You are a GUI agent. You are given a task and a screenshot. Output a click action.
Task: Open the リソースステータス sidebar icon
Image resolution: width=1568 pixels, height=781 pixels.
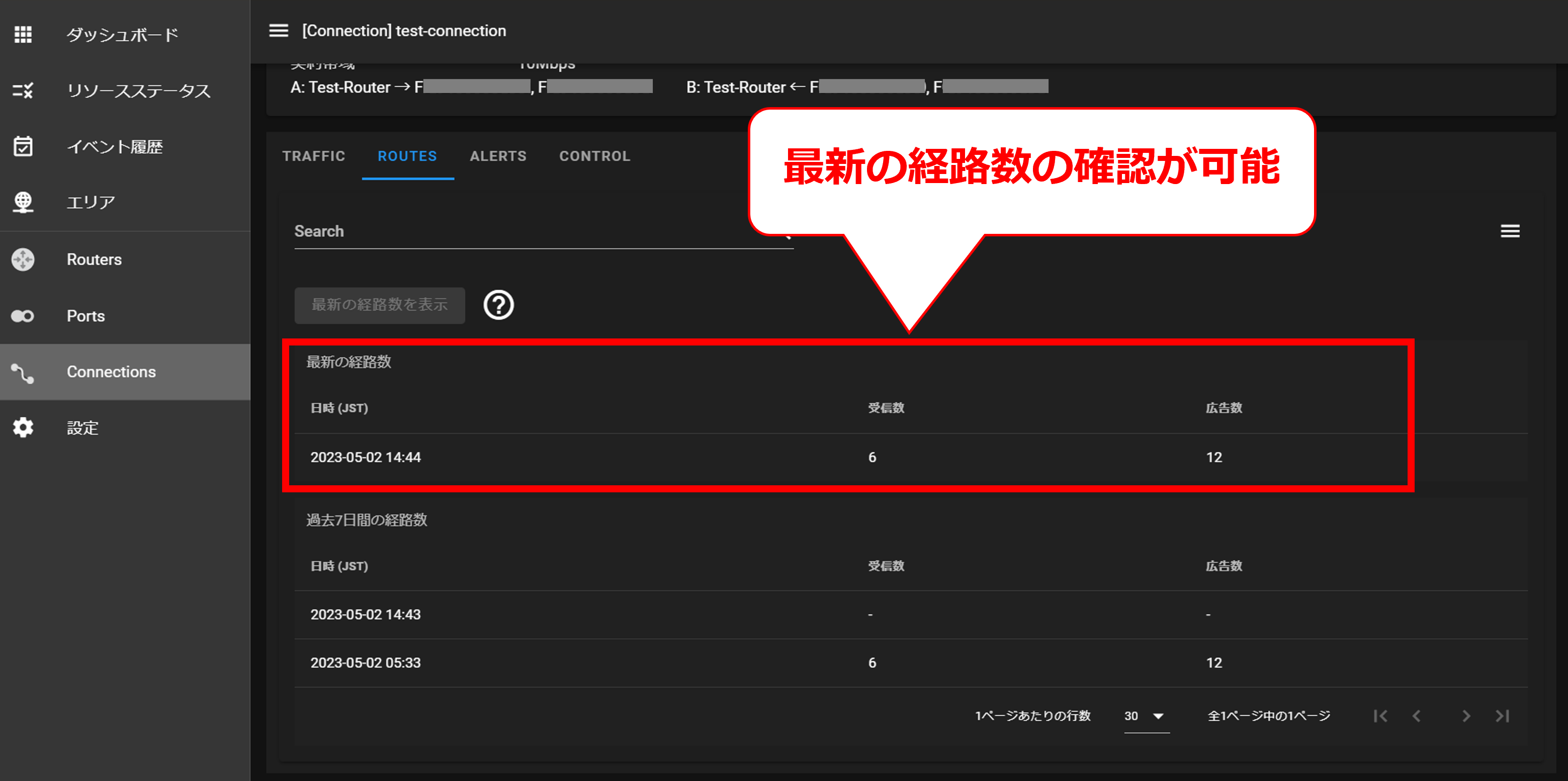23,91
